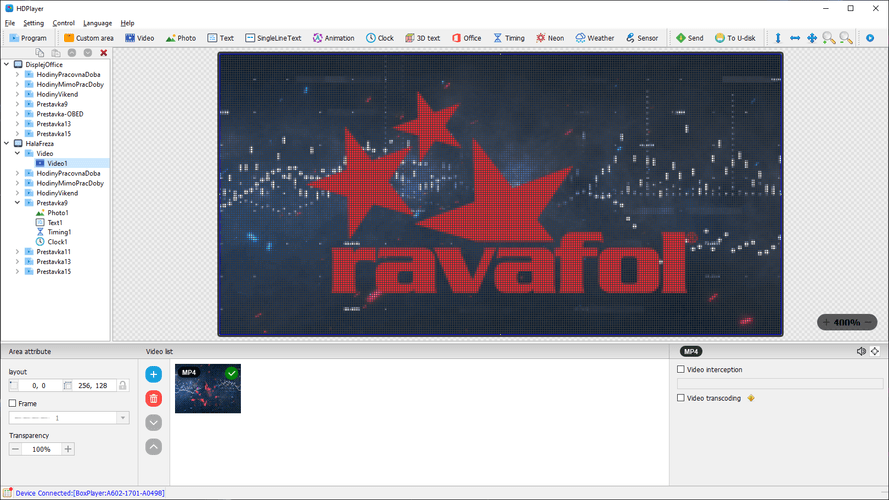This screenshot has width=889, height=500.
Task: Export program To U-disk
Action: coord(735,38)
